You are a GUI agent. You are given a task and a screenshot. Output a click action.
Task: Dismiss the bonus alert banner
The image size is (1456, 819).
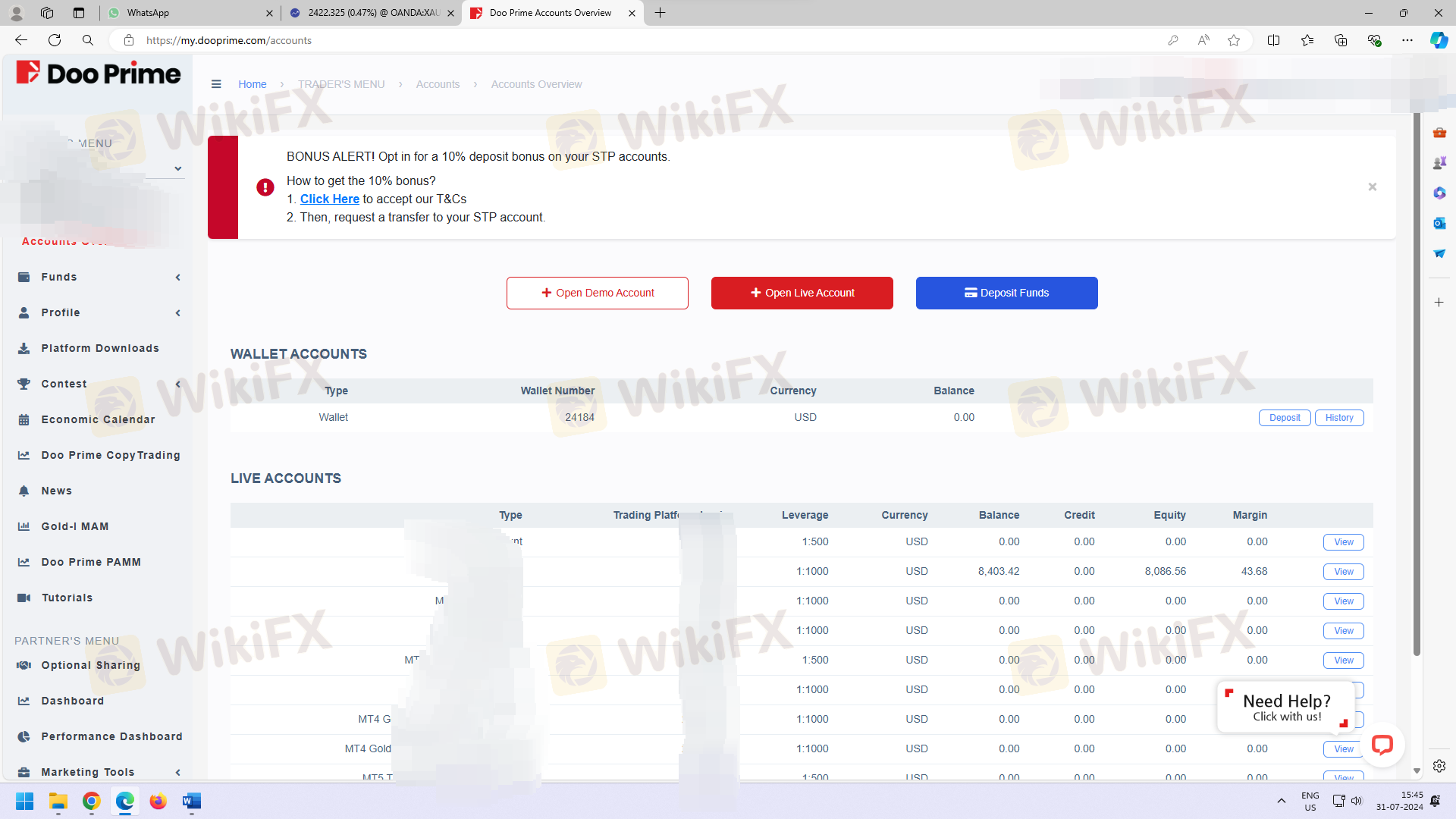[x=1372, y=187]
